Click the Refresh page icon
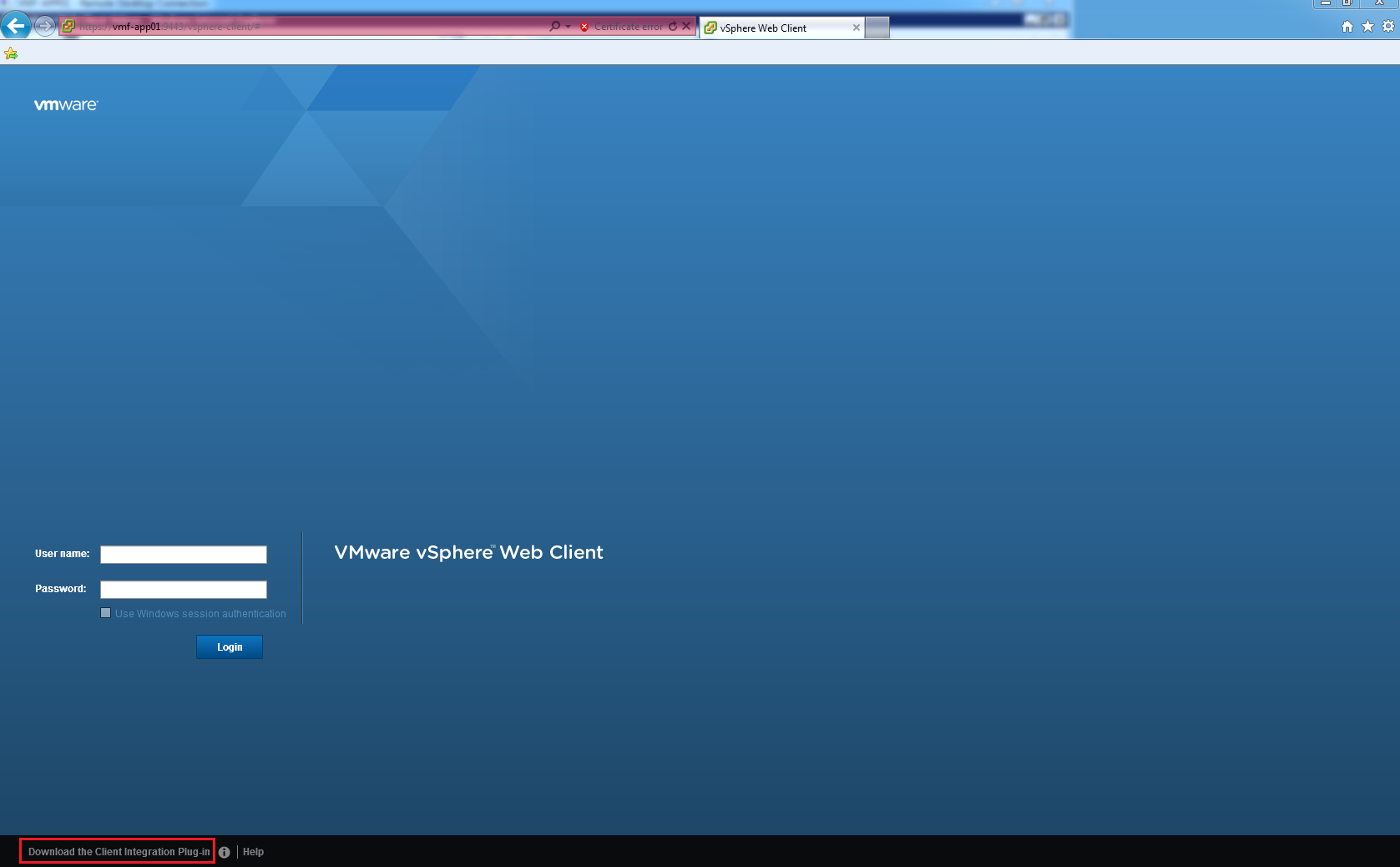The height and width of the screenshot is (867, 1400). tap(673, 27)
